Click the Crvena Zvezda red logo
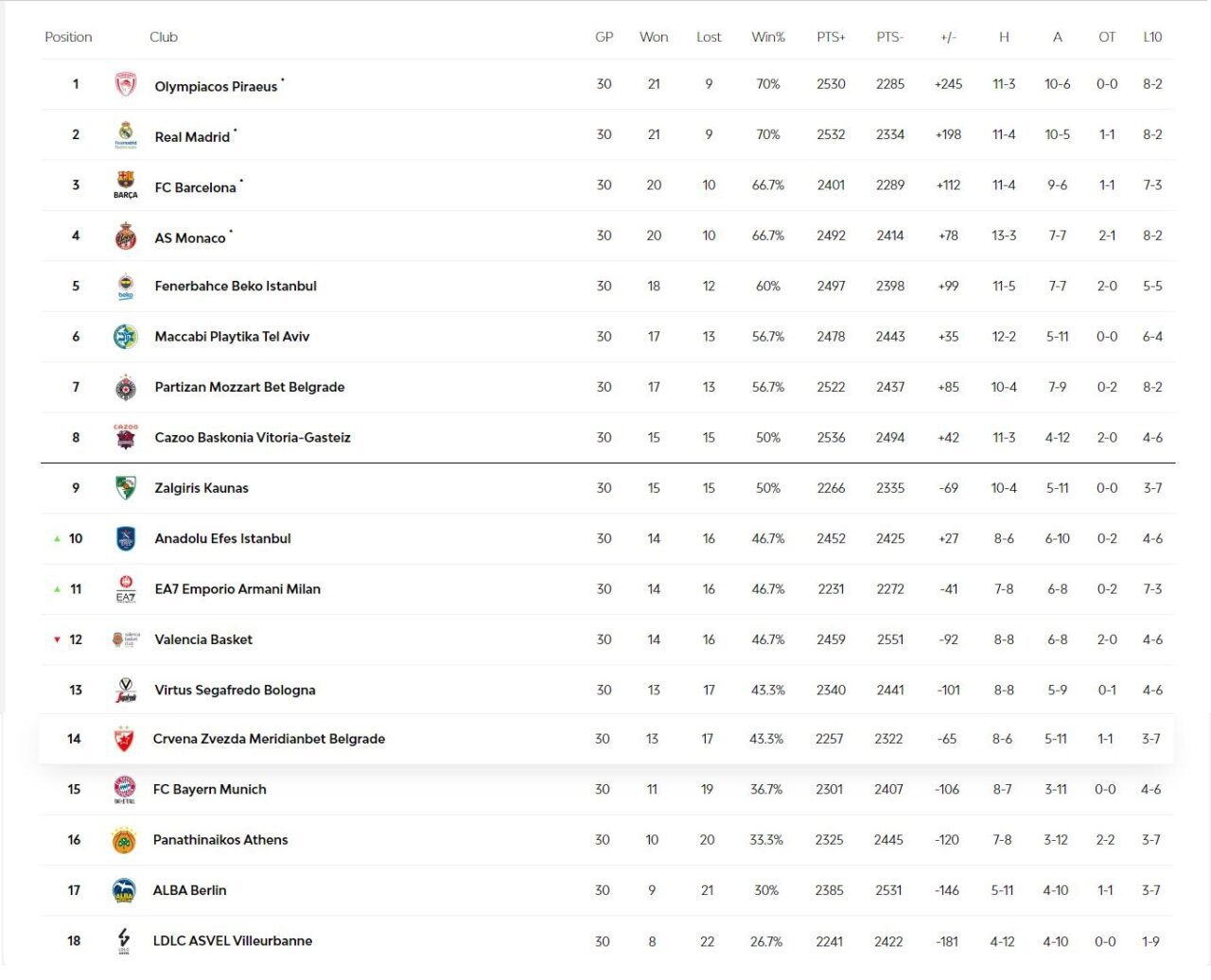The image size is (1211, 980). point(124,739)
